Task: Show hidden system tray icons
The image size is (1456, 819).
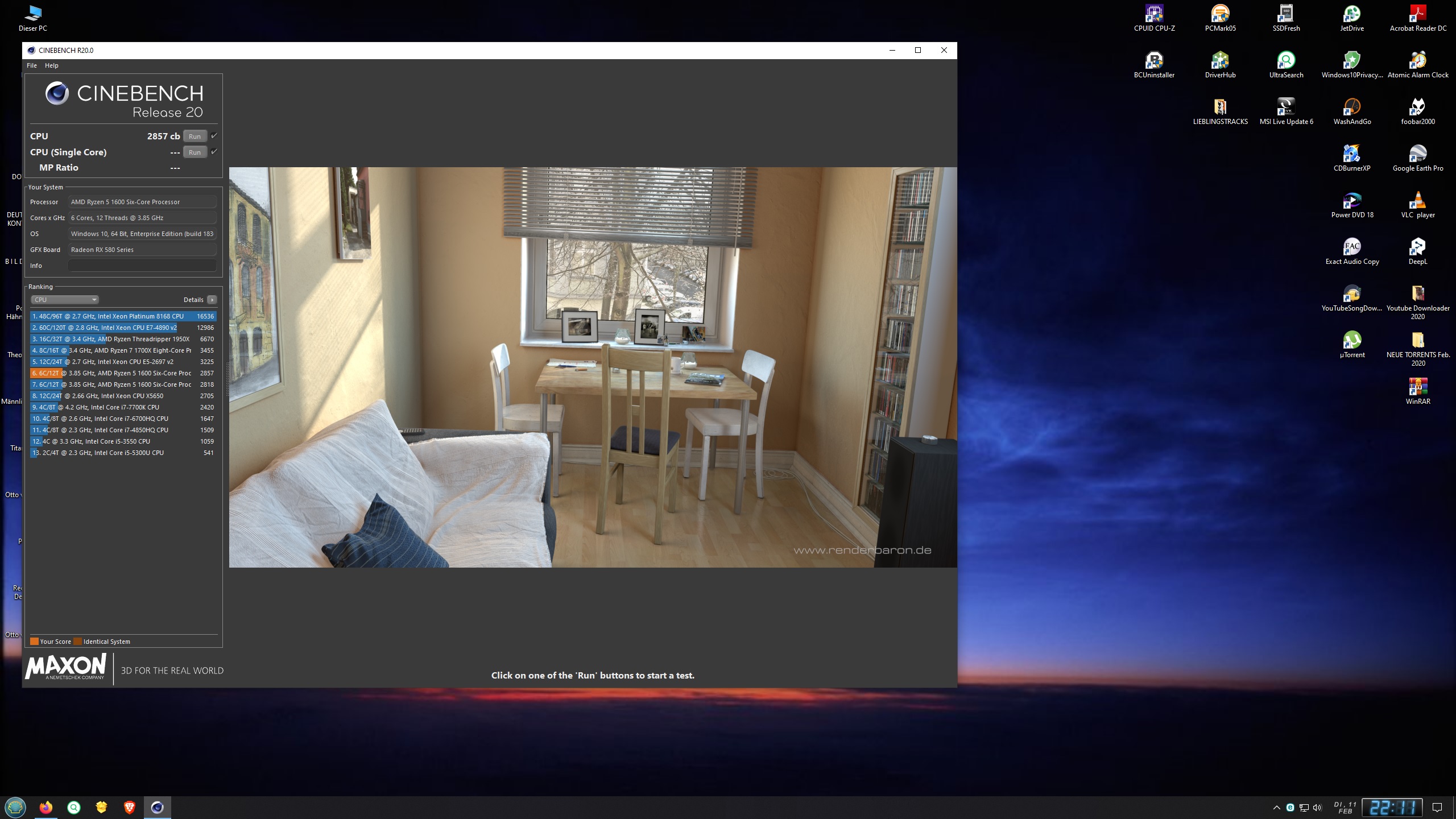Action: coord(1276,808)
